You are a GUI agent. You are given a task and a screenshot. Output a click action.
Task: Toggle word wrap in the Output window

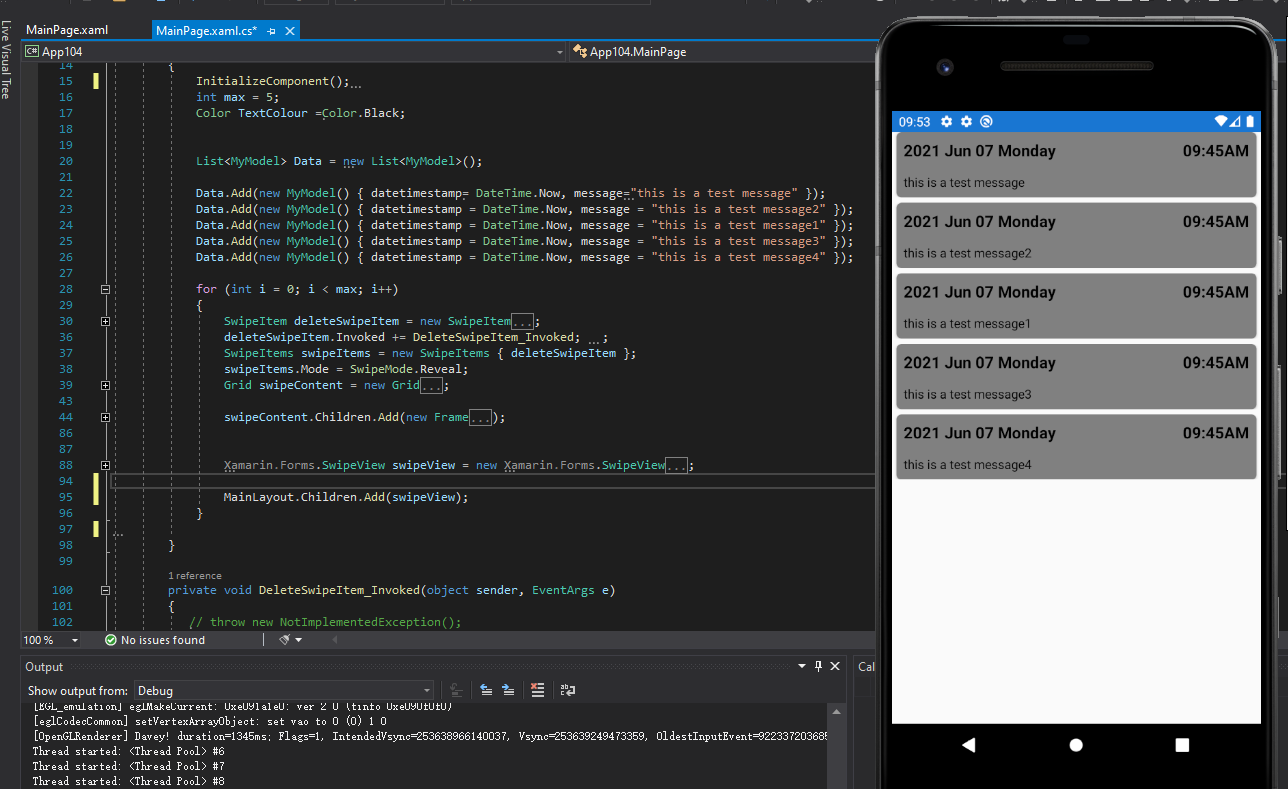point(568,690)
